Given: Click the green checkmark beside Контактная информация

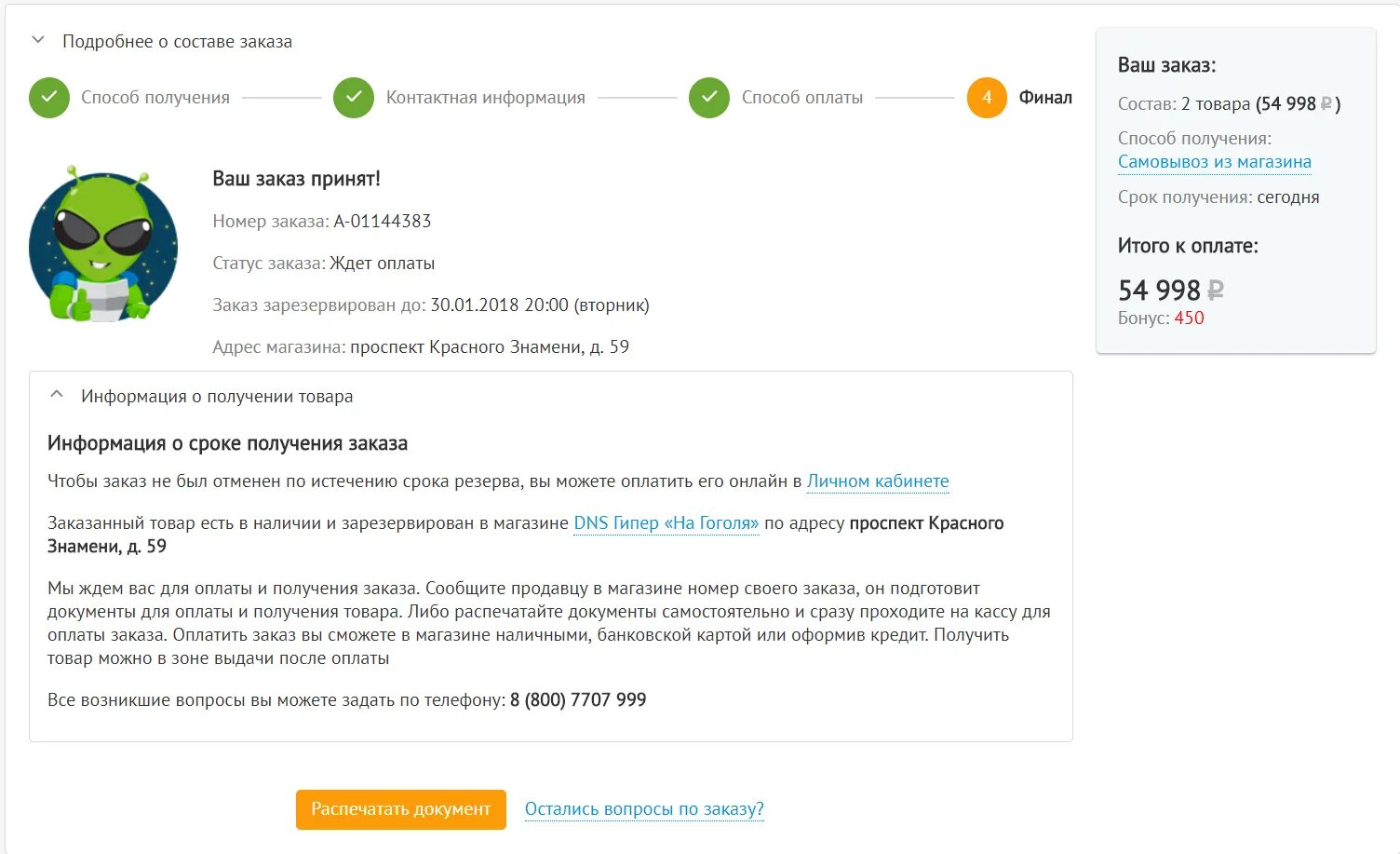Looking at the screenshot, I should [x=354, y=98].
